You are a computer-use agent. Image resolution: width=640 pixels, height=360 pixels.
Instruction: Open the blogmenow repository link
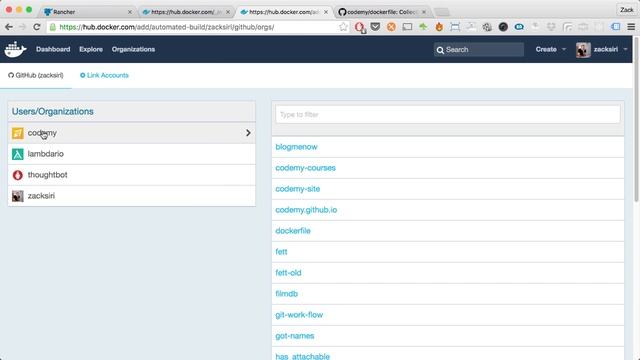tap(296, 147)
